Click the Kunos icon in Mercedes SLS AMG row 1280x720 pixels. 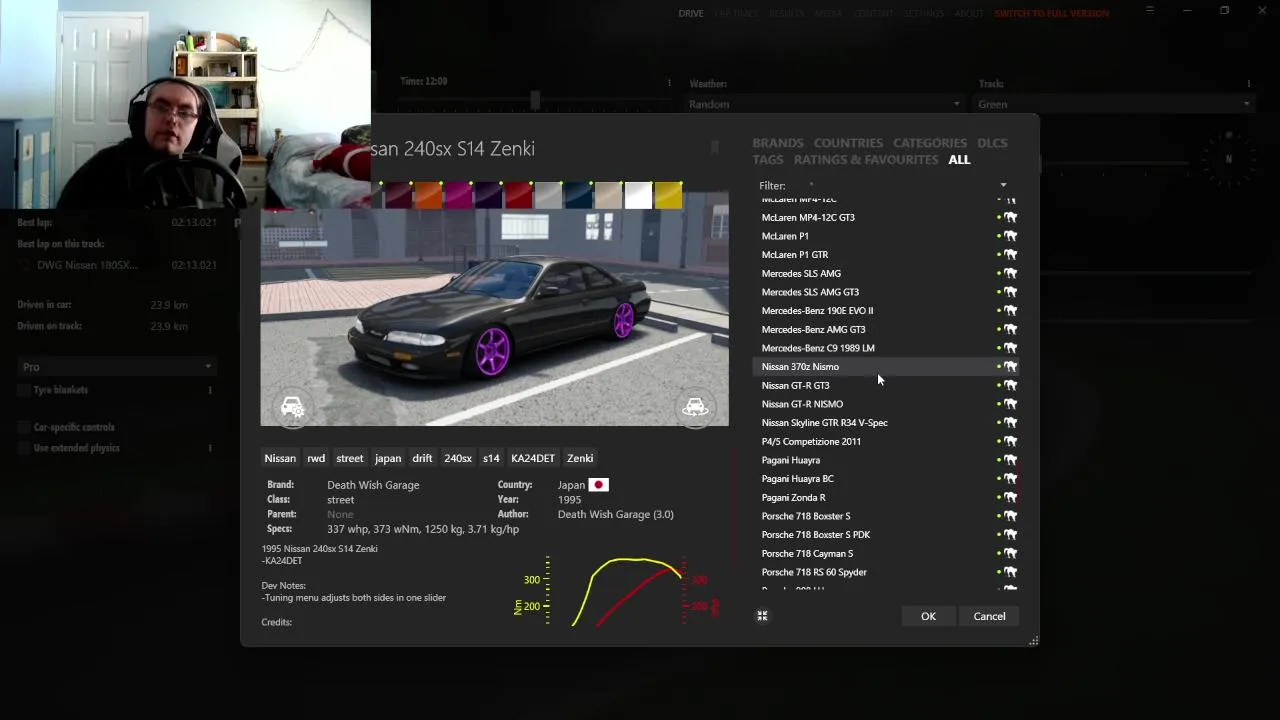click(1011, 273)
